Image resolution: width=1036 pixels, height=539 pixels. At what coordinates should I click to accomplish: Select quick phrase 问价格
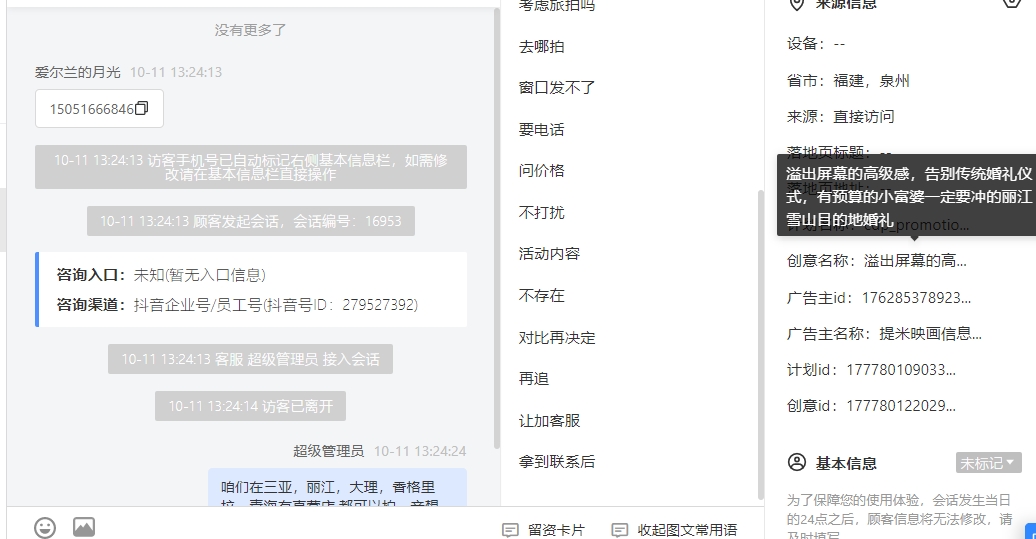(541, 170)
